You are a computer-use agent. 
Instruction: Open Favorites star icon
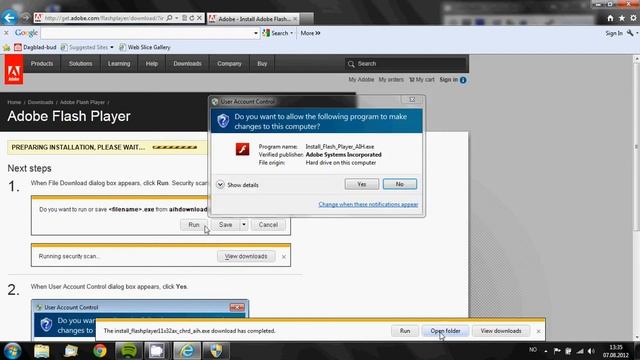click(x=622, y=18)
